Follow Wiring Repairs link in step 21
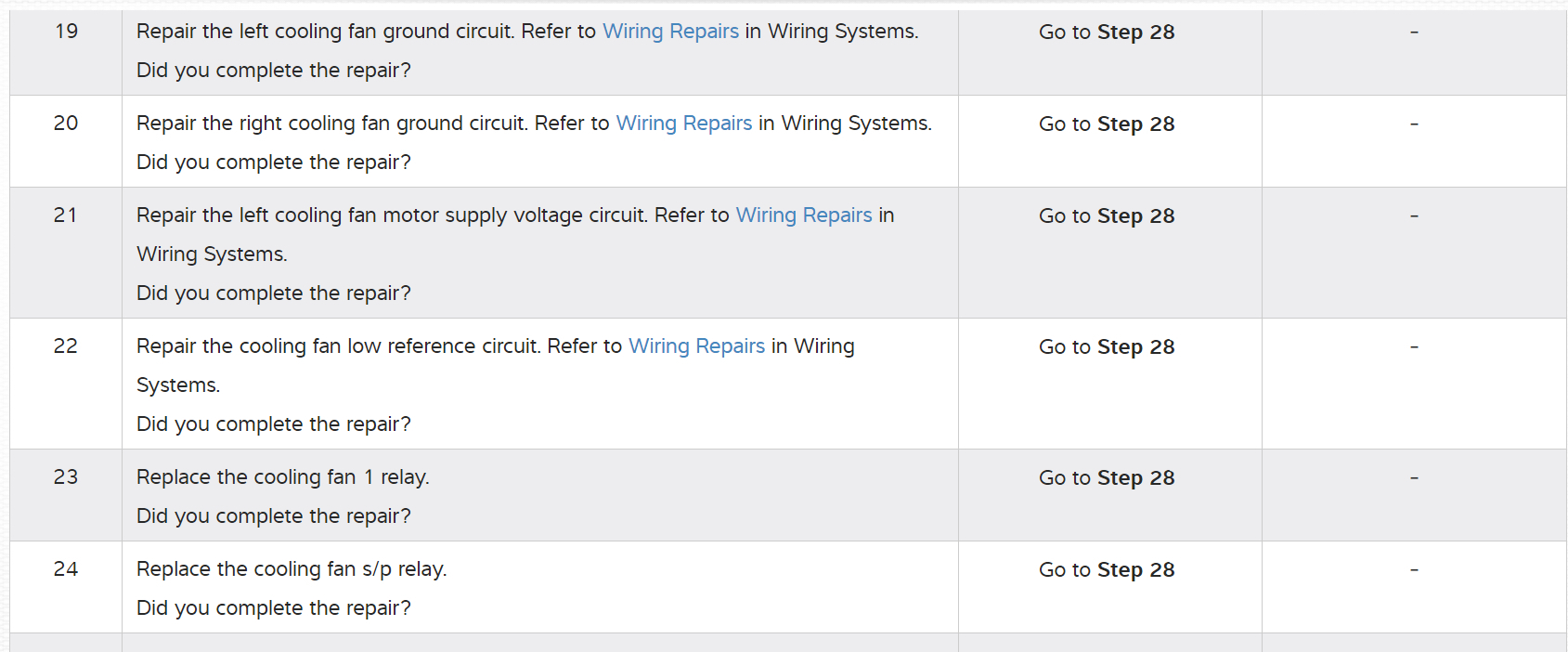This screenshot has height=652, width=1568. point(804,215)
